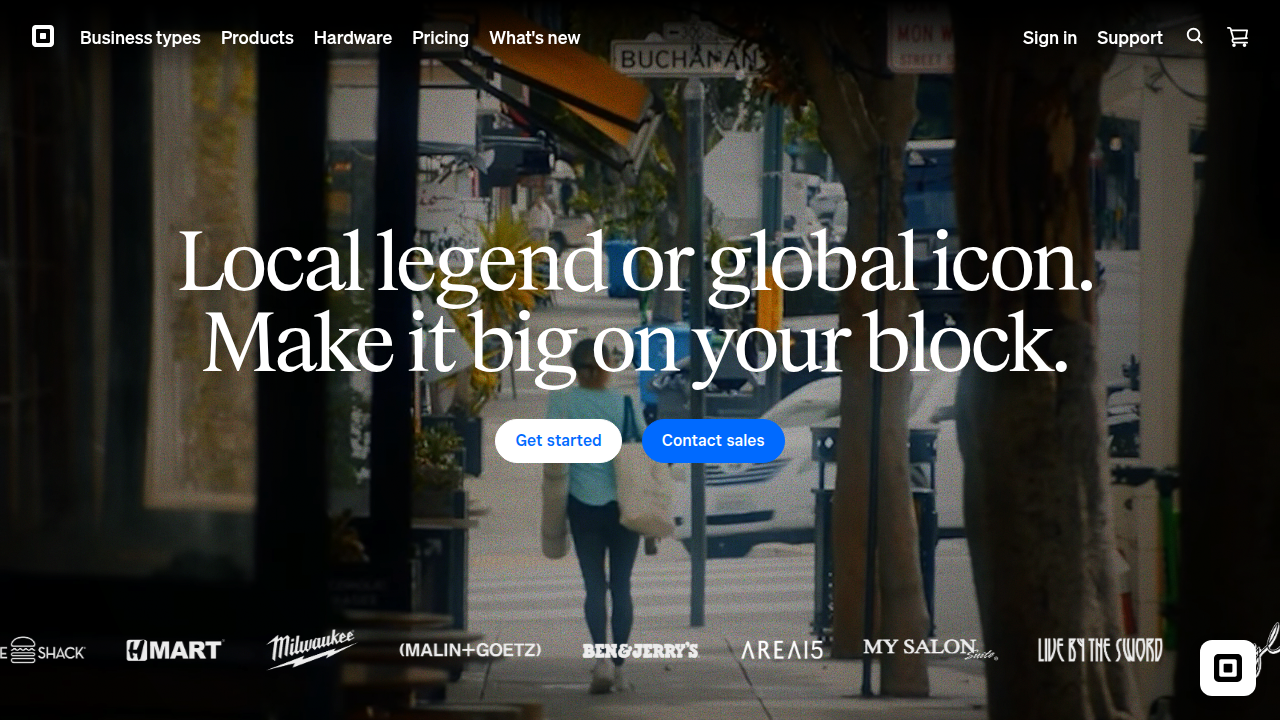
Task: Click the Milwaukee brand logo
Action: pyautogui.click(x=311, y=649)
